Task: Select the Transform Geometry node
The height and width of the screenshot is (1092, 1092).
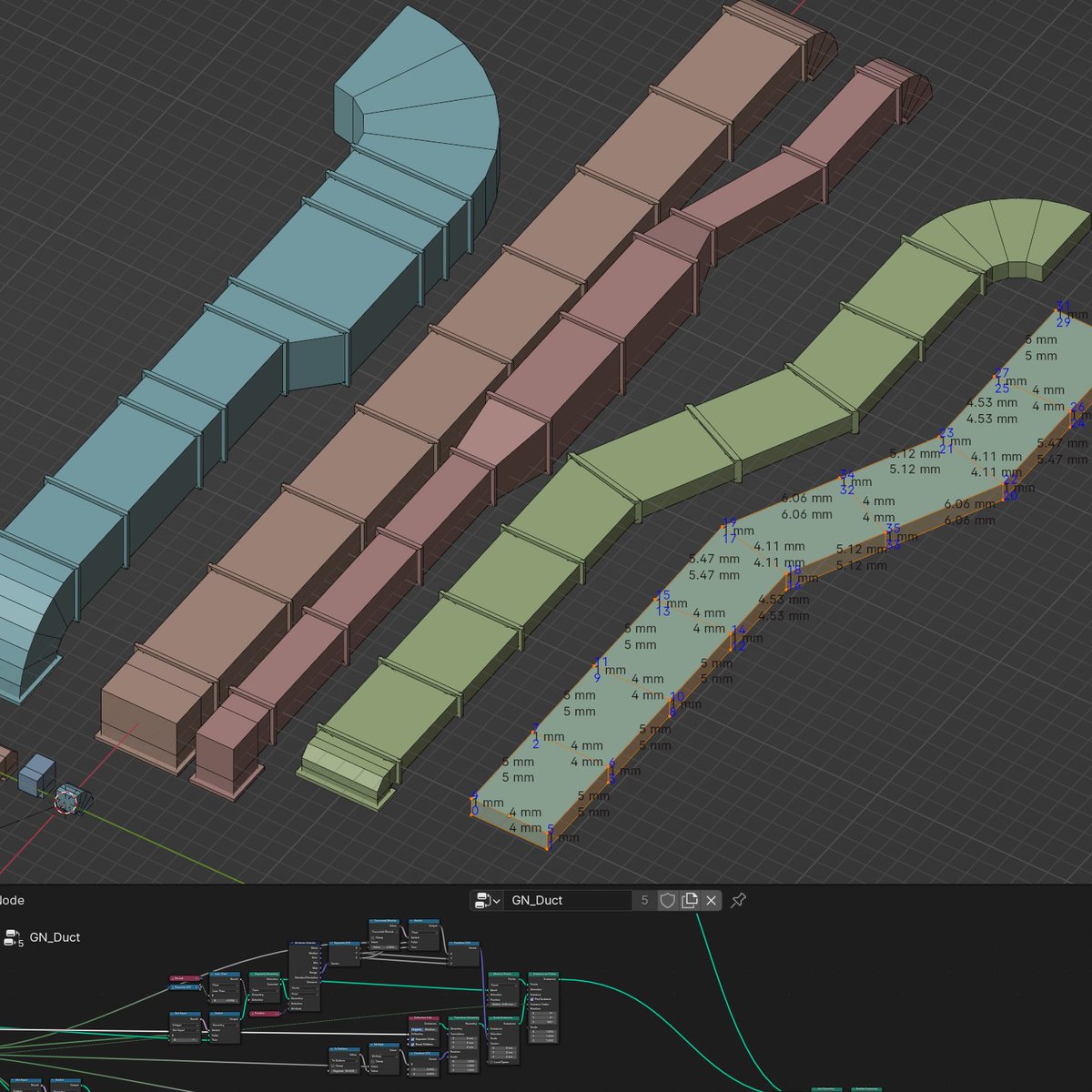Action: point(464,1017)
